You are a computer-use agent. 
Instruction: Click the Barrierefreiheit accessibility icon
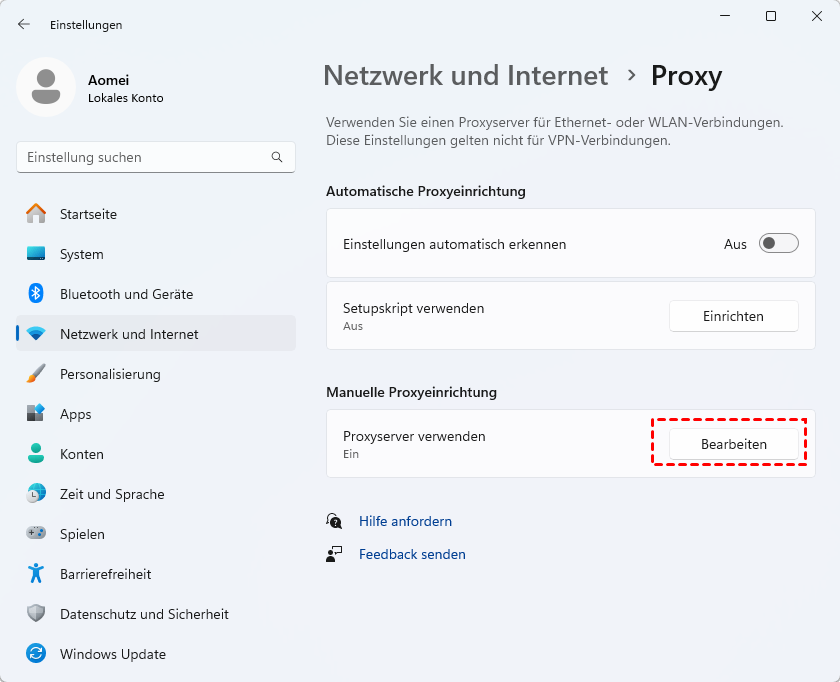tap(36, 574)
